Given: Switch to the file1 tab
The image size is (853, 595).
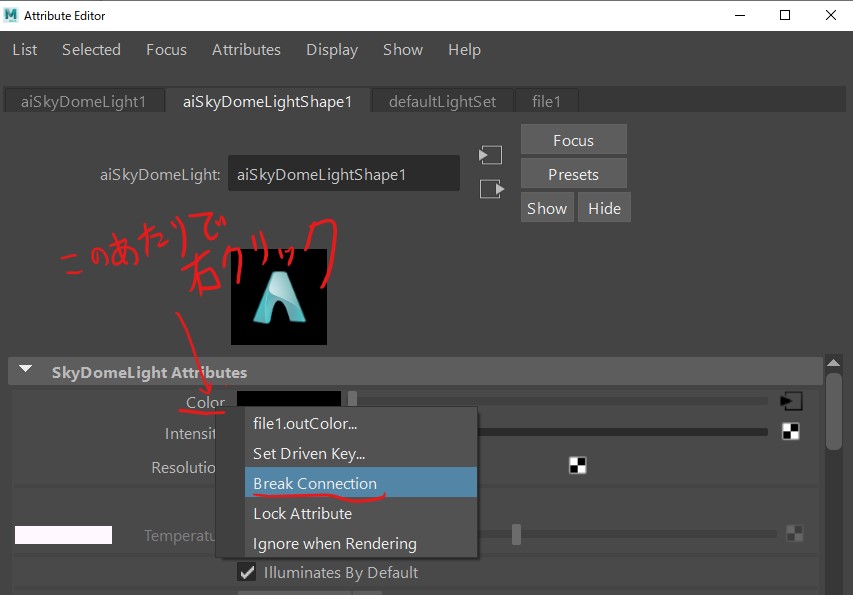Looking at the screenshot, I should 546,101.
